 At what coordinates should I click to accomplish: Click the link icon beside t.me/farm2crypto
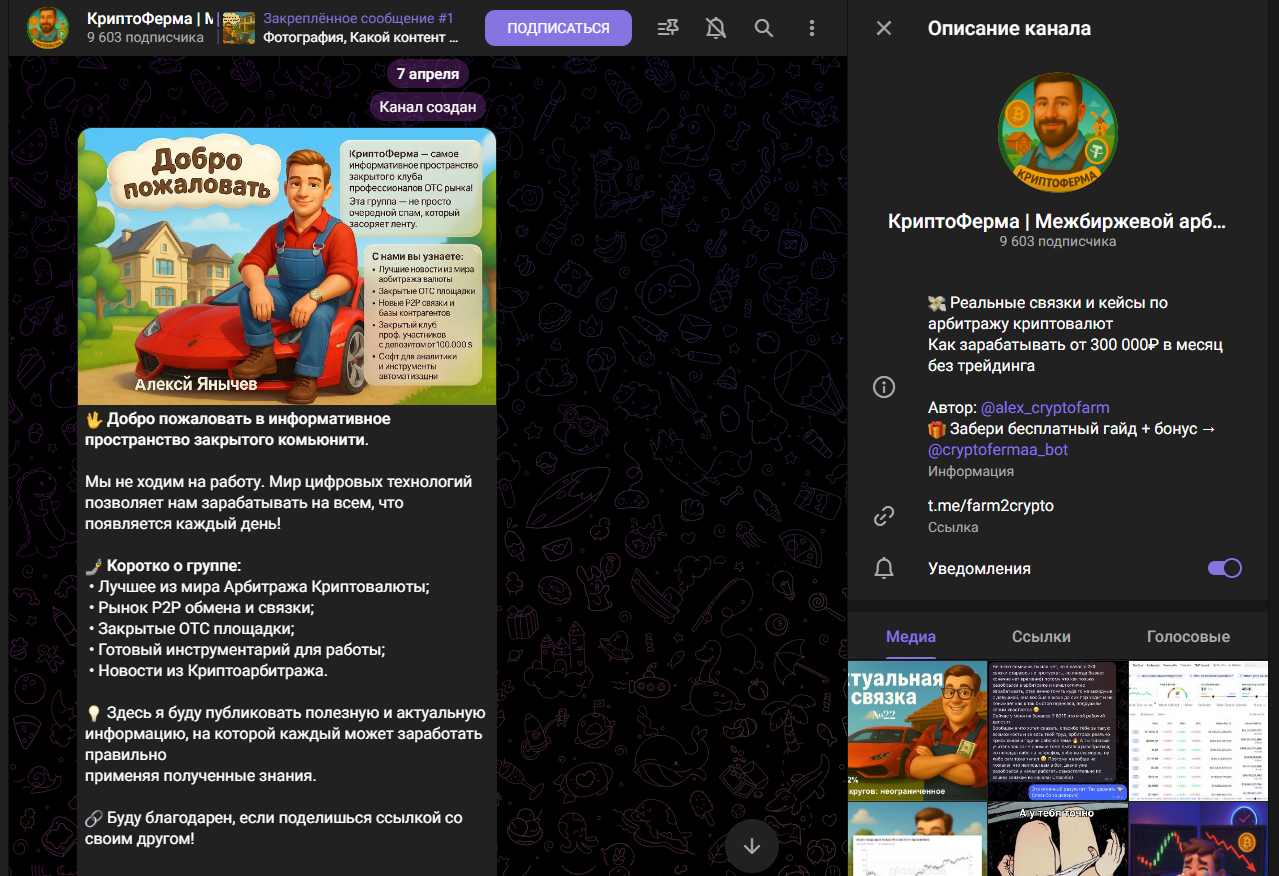coord(884,516)
